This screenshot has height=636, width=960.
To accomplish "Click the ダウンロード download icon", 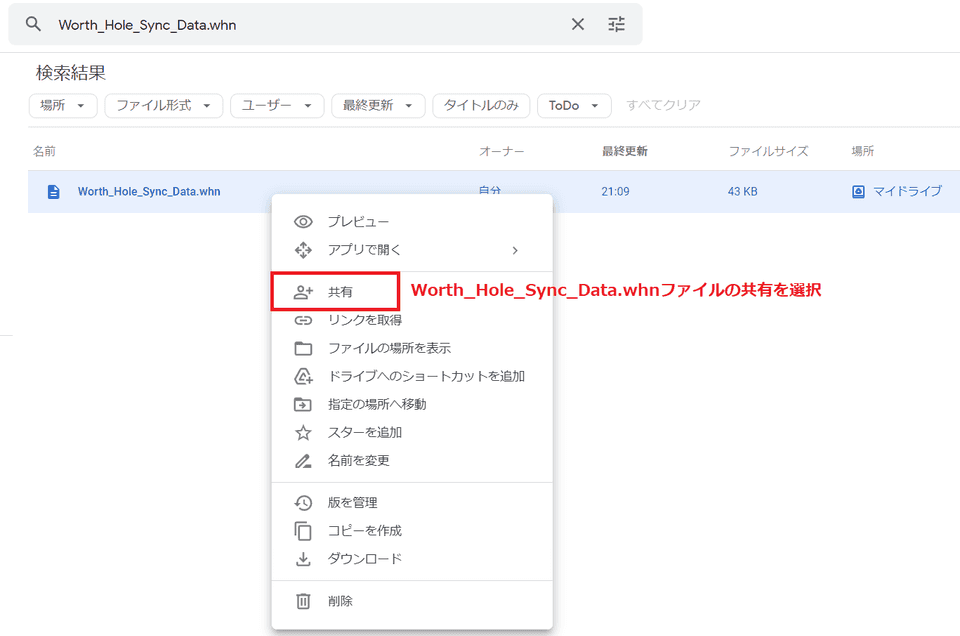I will [303, 559].
